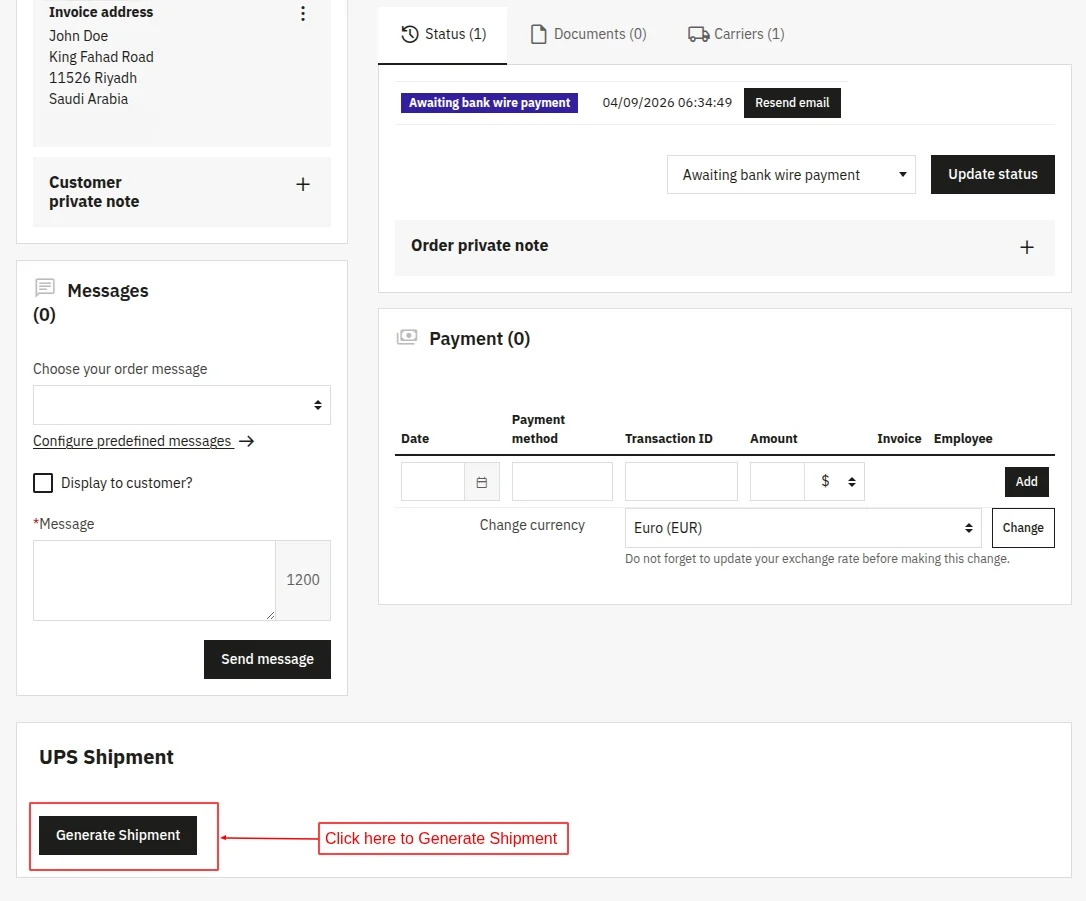Expand the Customer private note section
Viewport: 1086px width, 901px height.
[x=303, y=185]
